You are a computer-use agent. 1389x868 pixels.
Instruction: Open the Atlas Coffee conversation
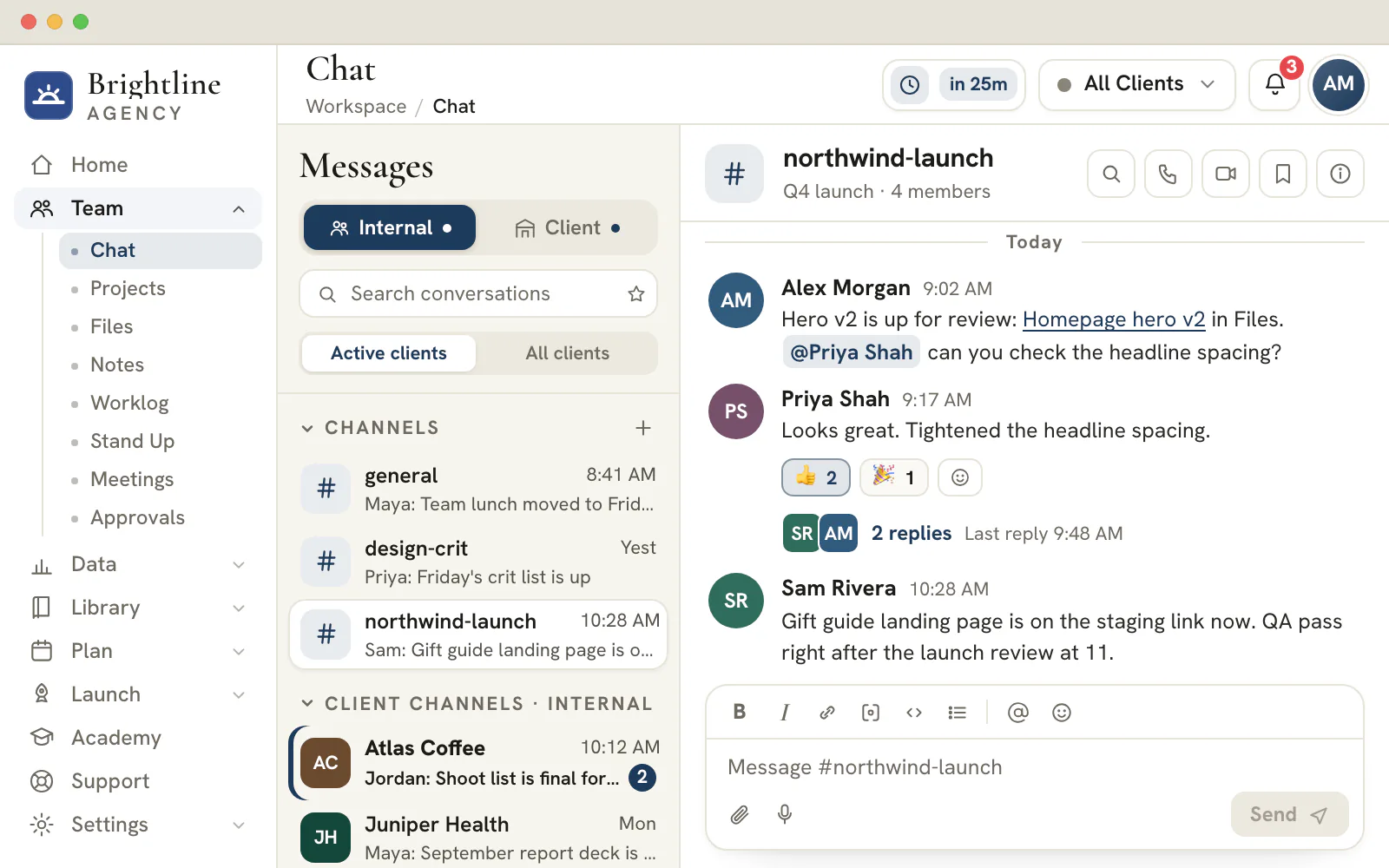point(478,763)
